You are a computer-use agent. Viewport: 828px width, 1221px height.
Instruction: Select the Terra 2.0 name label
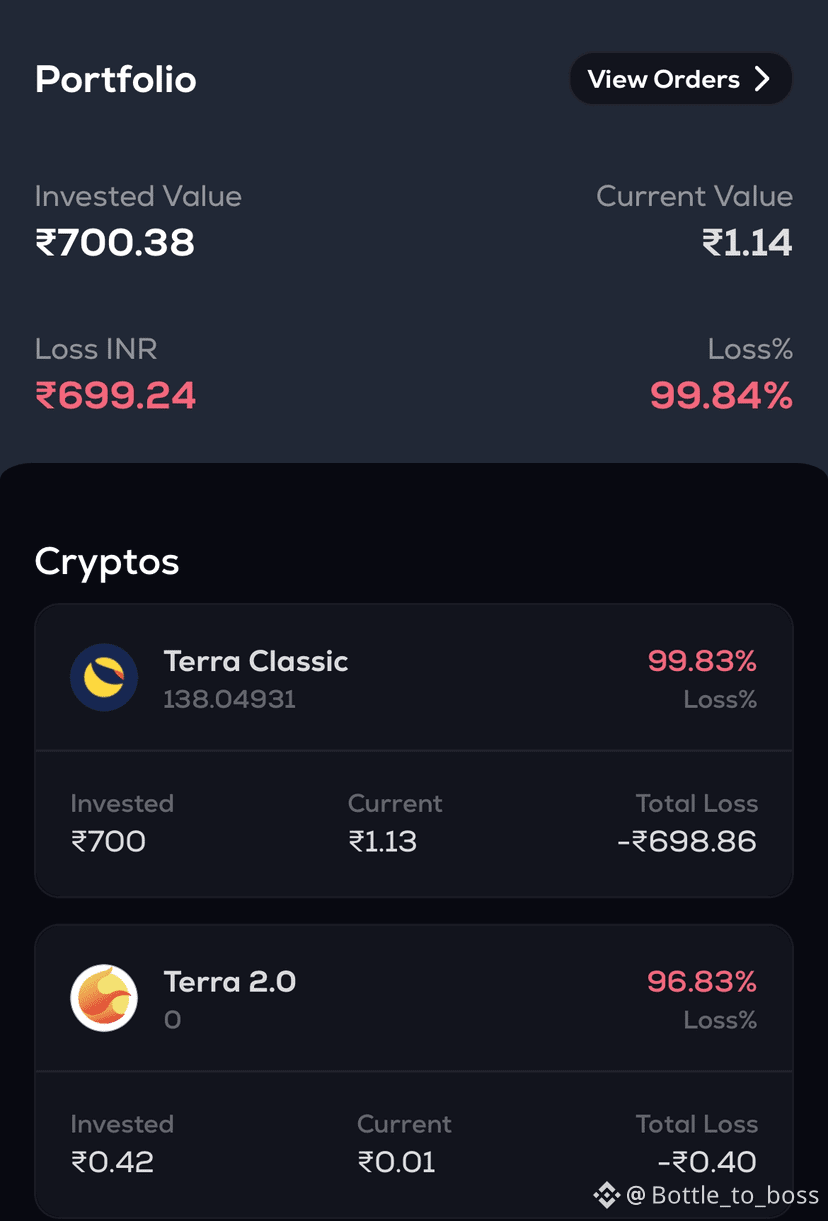(230, 981)
